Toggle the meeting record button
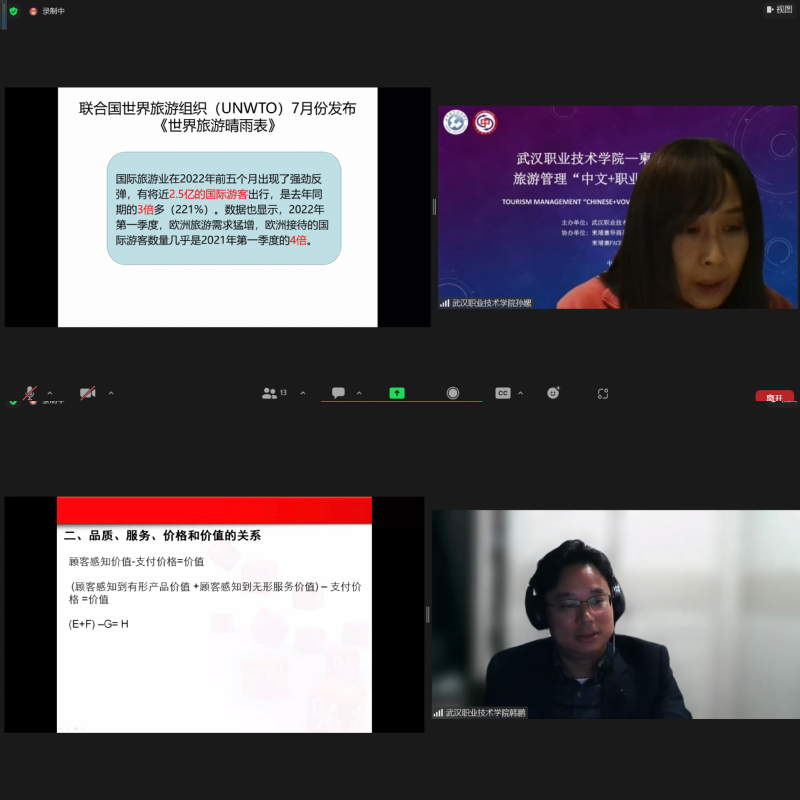The image size is (800, 800). (453, 393)
